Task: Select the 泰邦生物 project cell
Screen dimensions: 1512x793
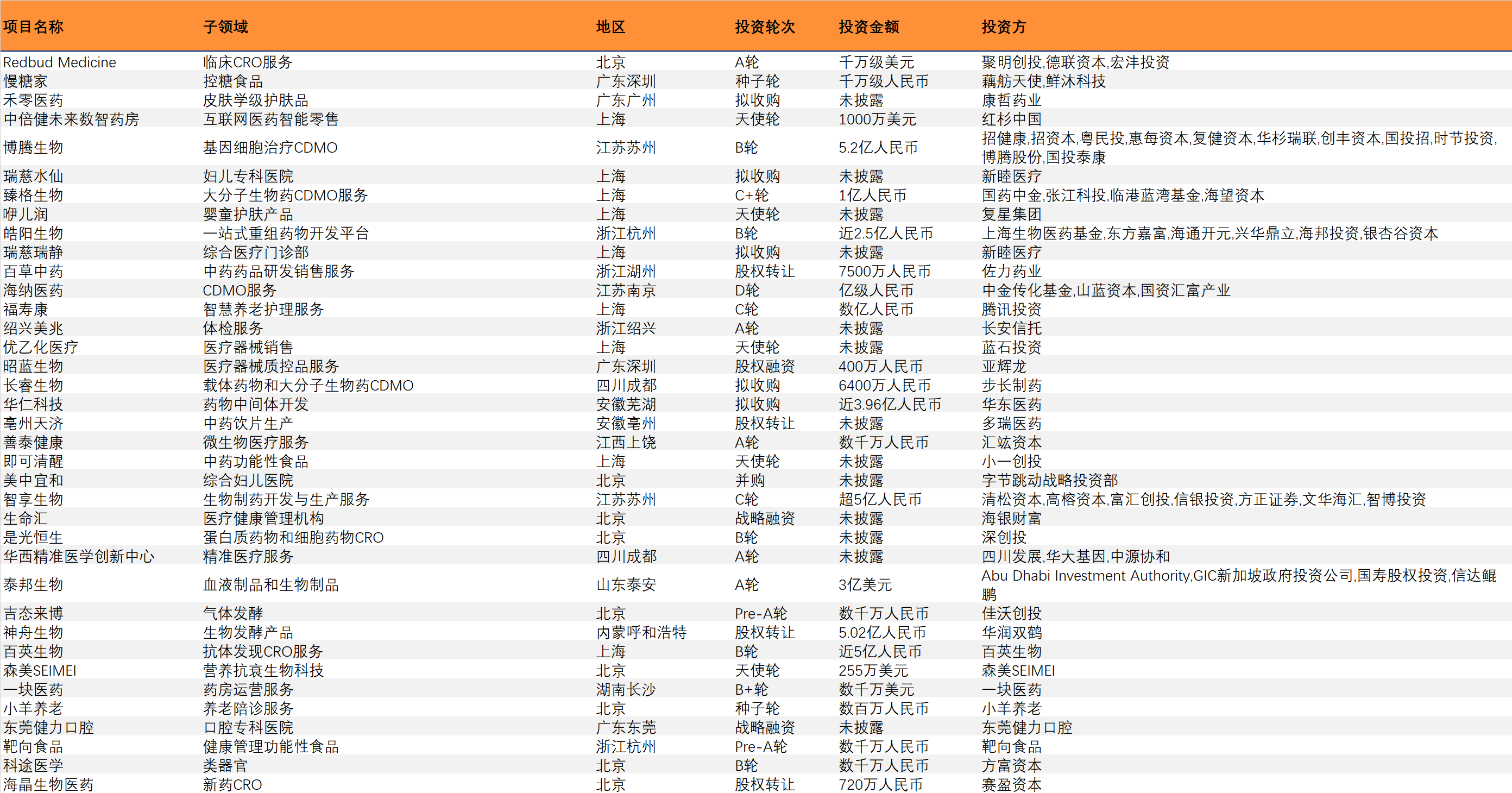Action: 33,585
